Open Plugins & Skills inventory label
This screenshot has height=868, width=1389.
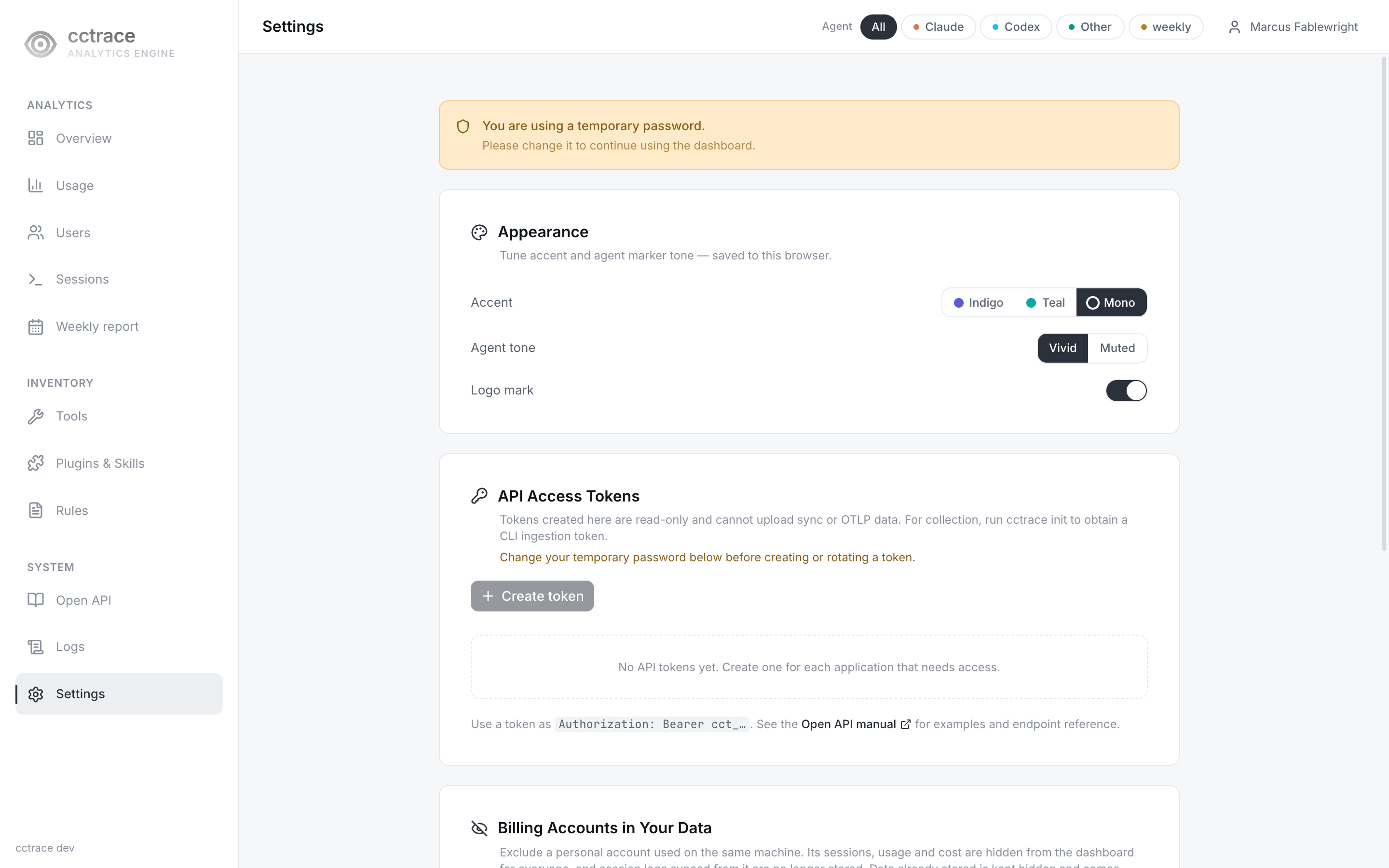[100, 463]
